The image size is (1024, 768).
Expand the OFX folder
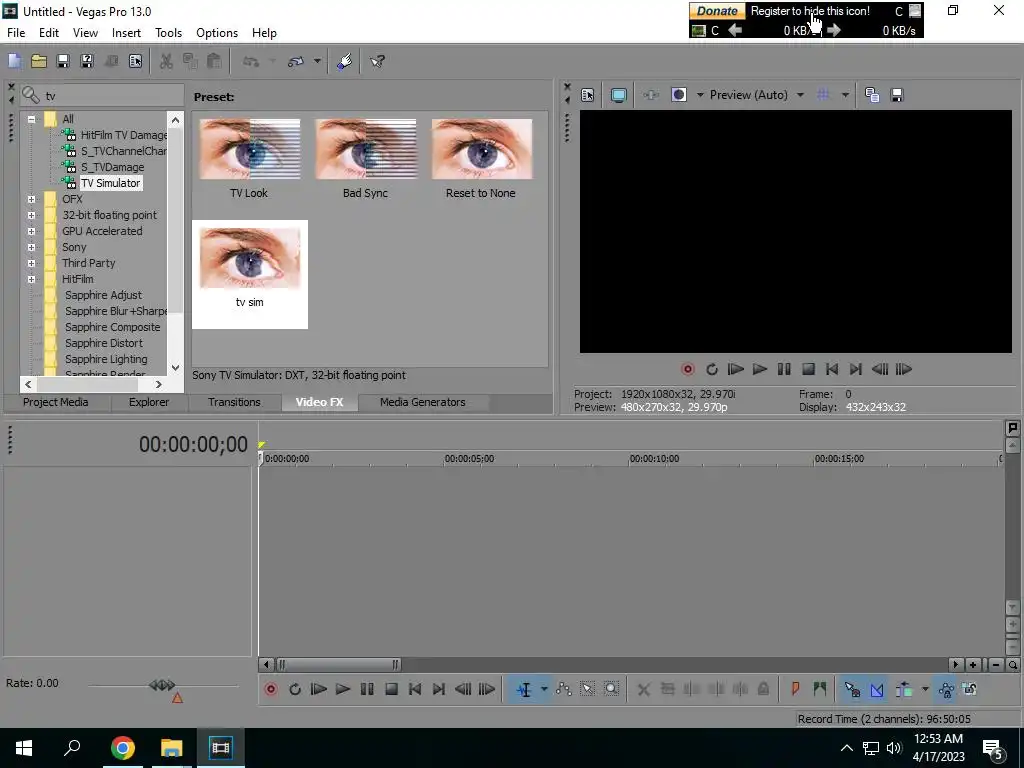31,199
